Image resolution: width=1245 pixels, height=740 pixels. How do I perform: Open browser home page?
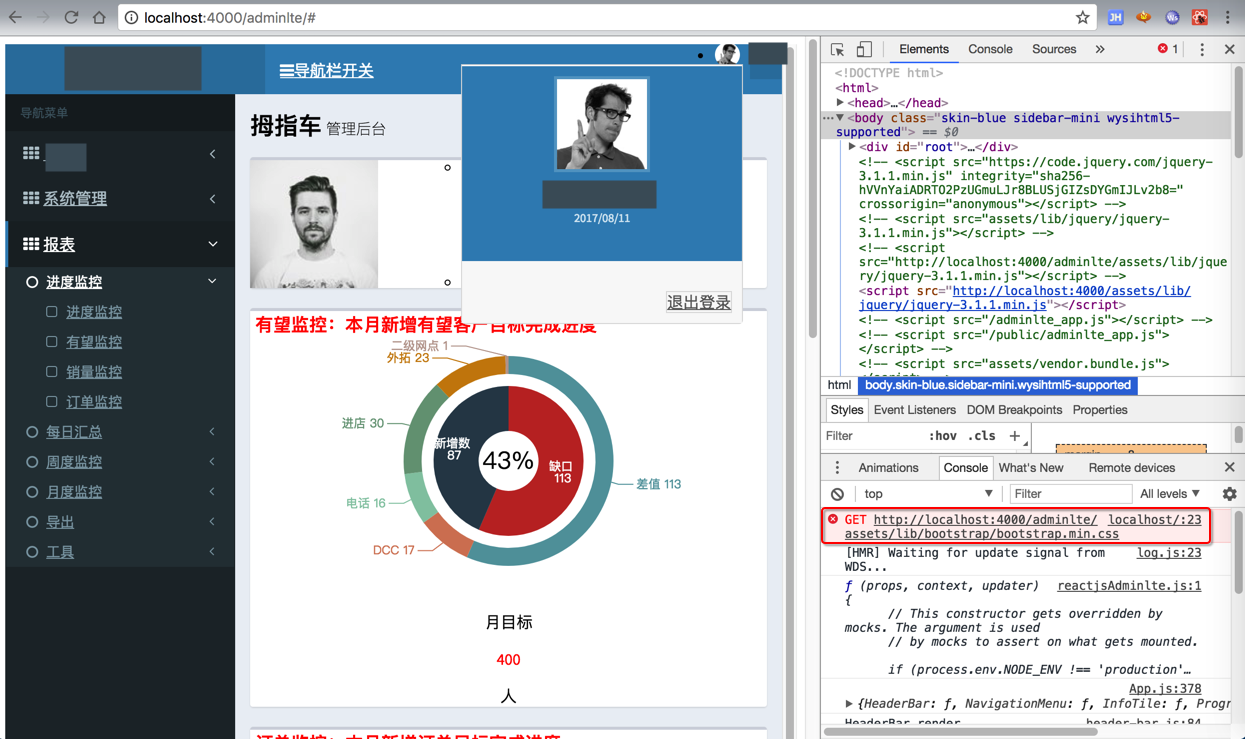[99, 17]
